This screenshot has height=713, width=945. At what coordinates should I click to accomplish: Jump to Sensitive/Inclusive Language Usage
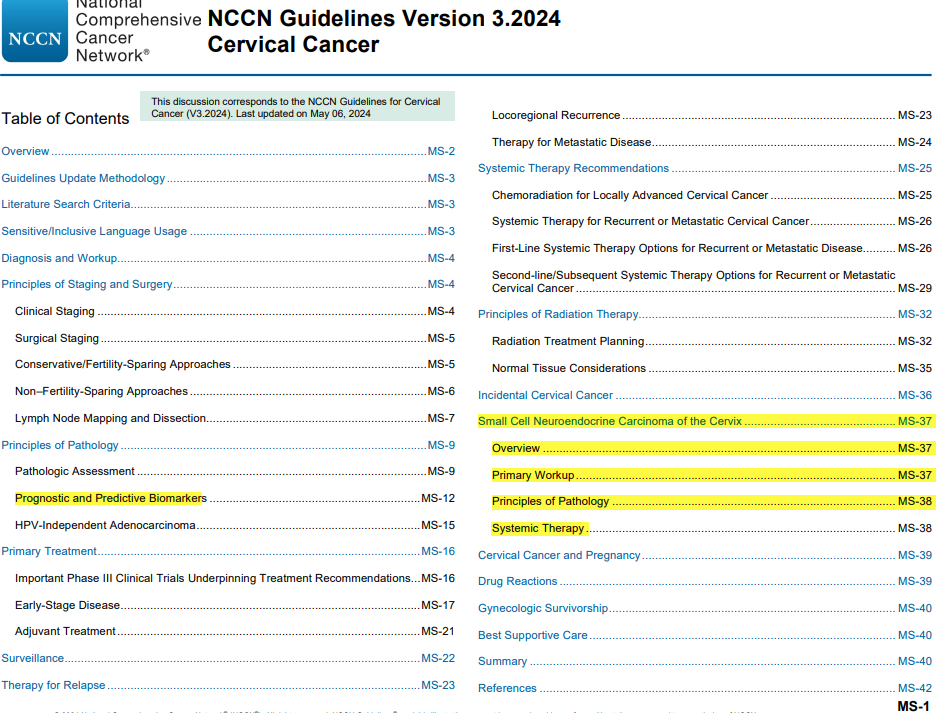[x=228, y=231]
